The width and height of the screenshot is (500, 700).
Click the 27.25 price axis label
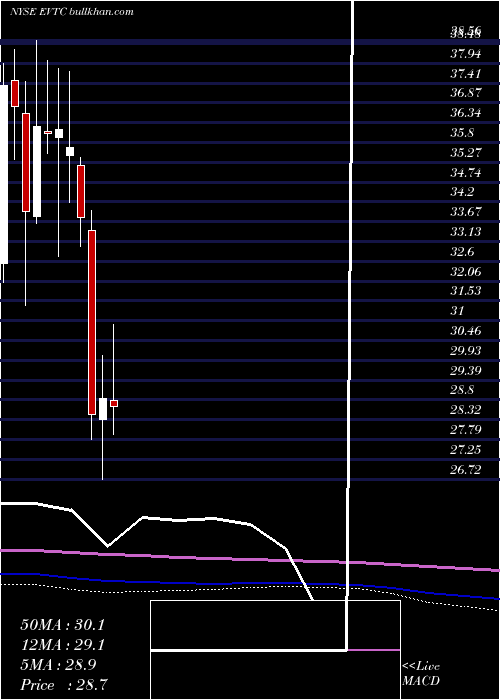pyautogui.click(x=466, y=449)
